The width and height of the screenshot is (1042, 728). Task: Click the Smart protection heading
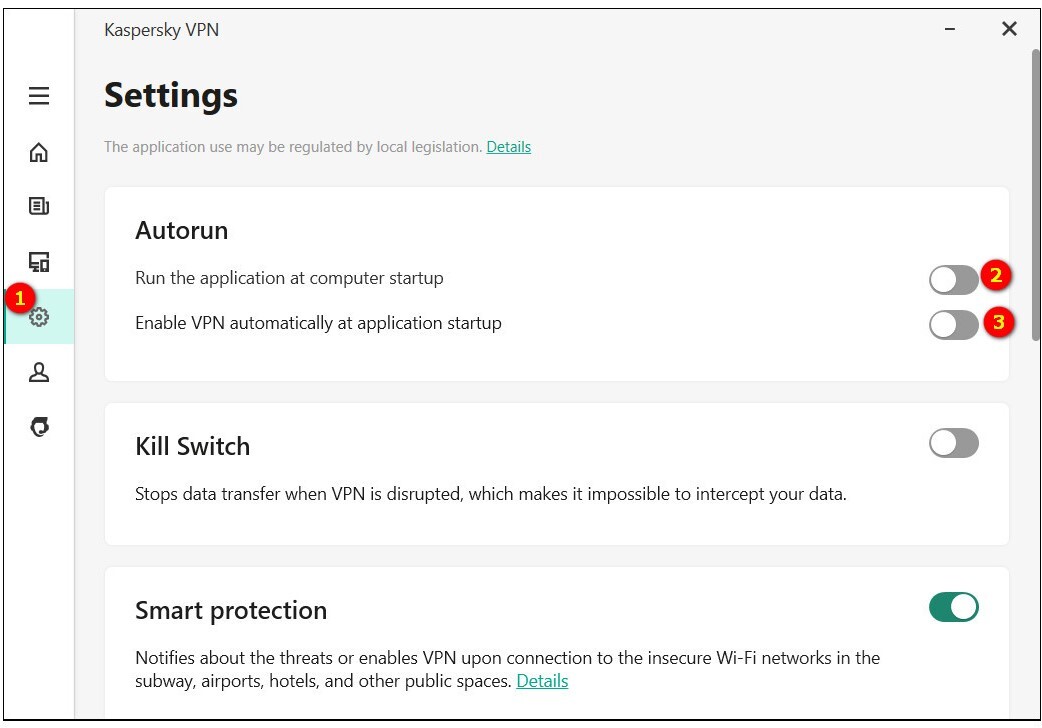coord(231,610)
